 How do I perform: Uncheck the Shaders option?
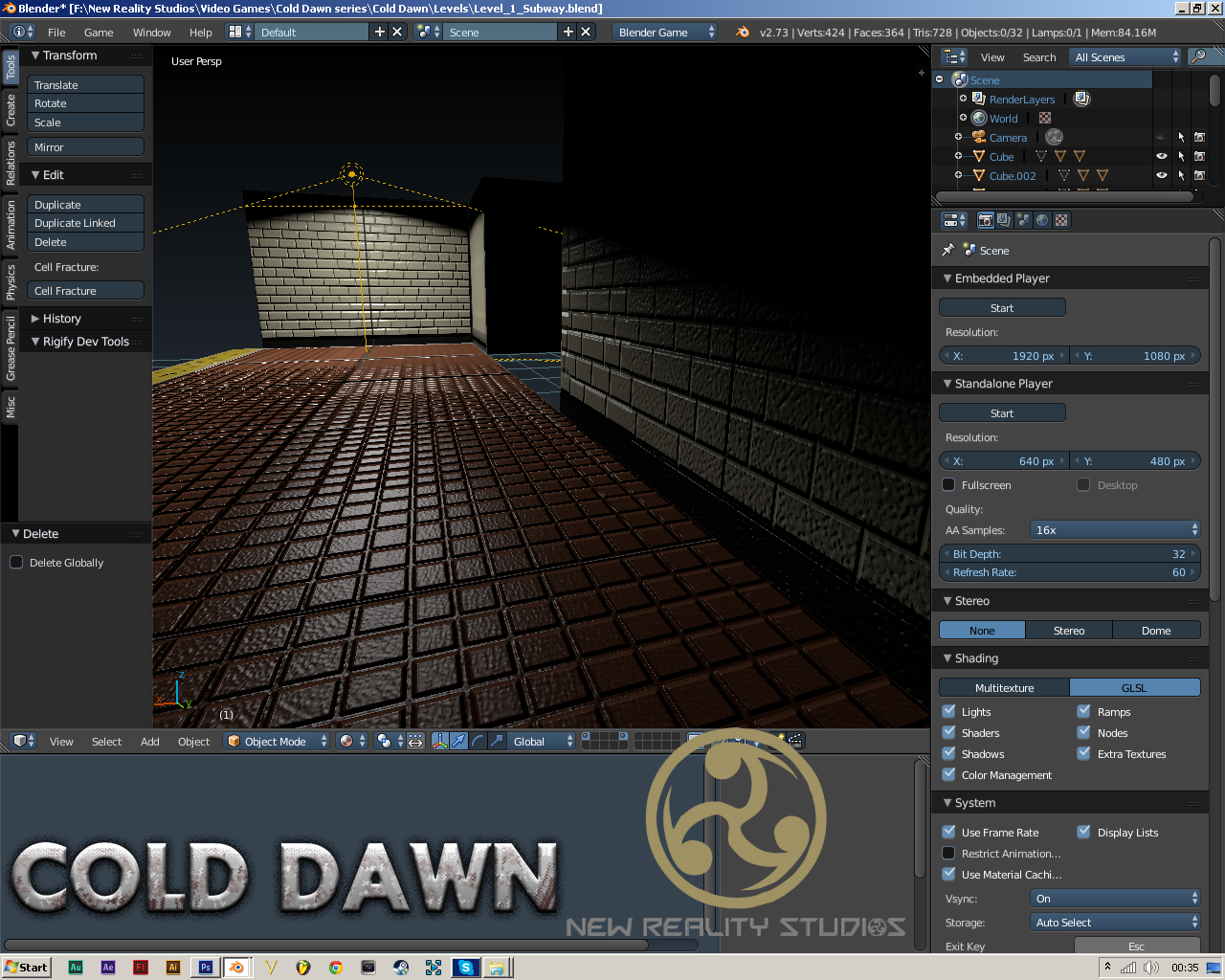point(948,732)
